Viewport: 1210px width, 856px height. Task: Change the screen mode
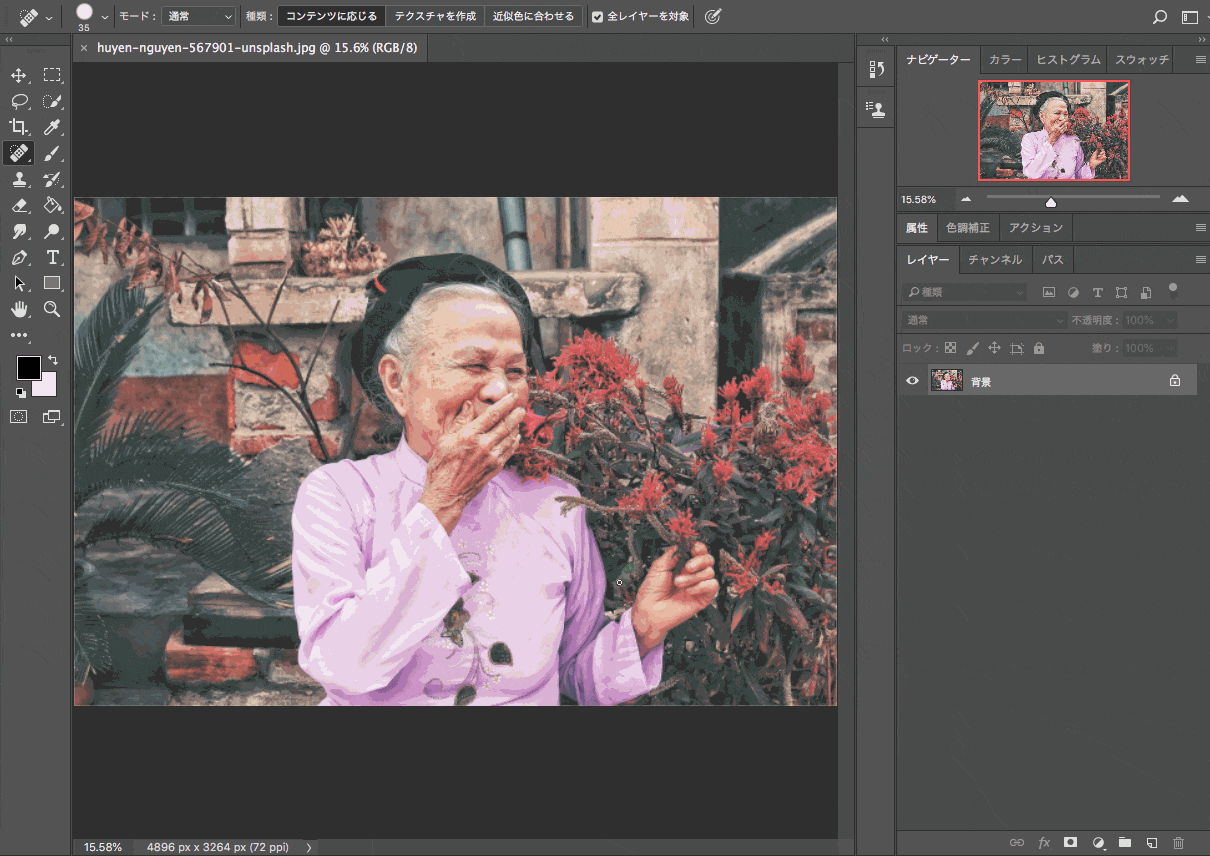click(52, 417)
